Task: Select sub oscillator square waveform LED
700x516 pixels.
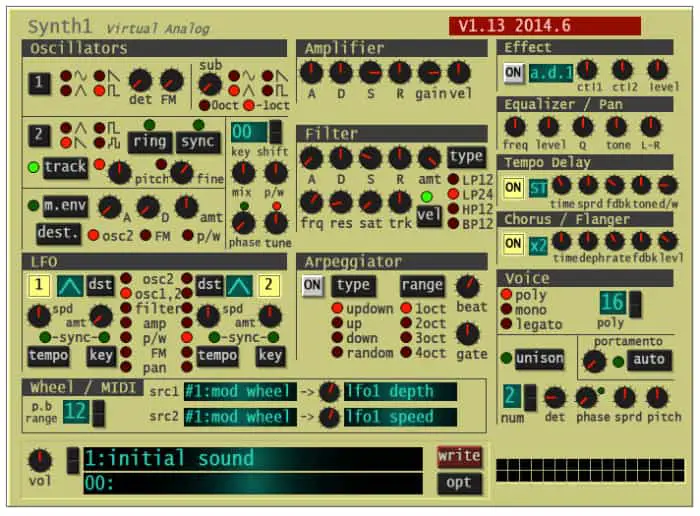Action: click(x=267, y=91)
